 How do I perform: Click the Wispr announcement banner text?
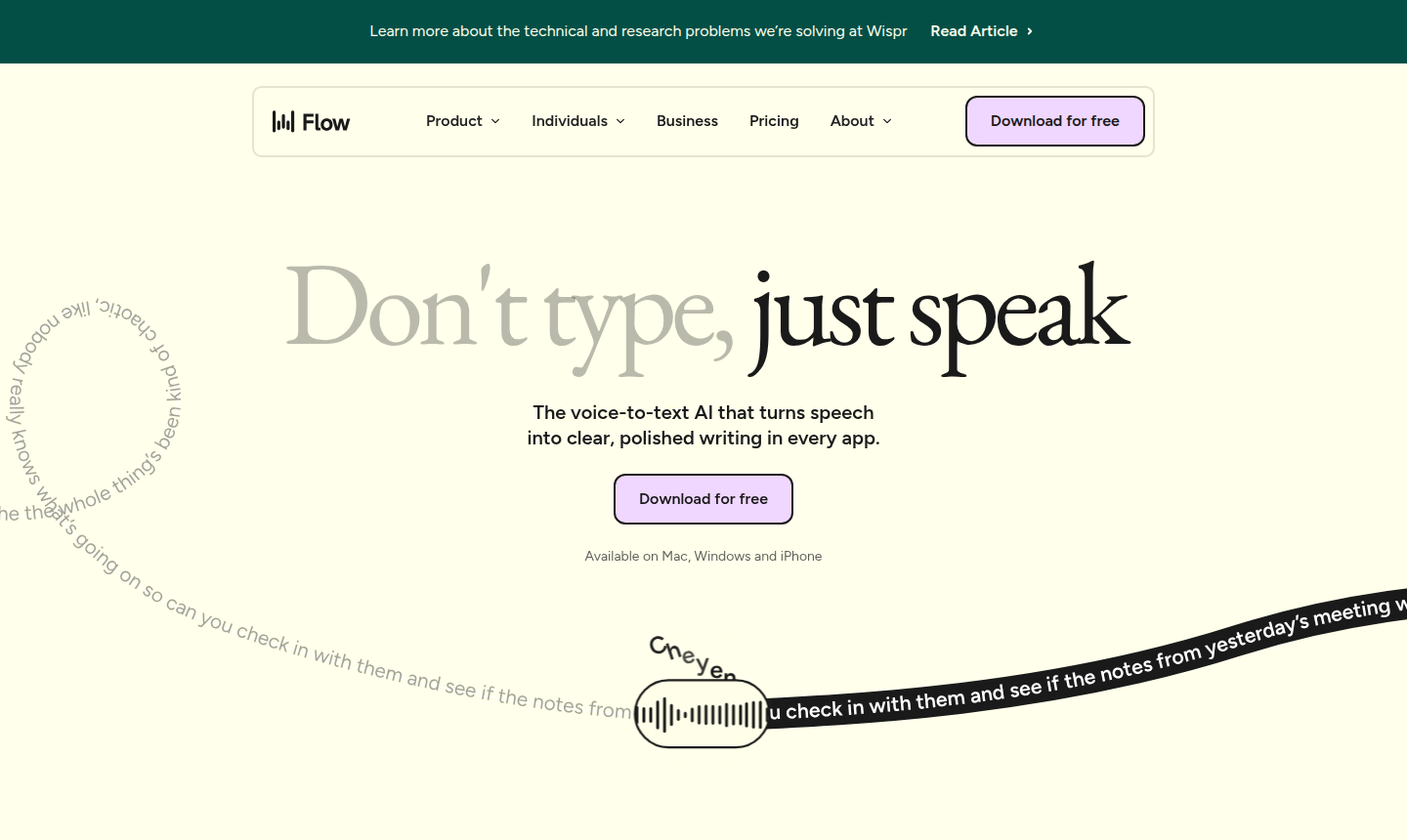pos(638,31)
